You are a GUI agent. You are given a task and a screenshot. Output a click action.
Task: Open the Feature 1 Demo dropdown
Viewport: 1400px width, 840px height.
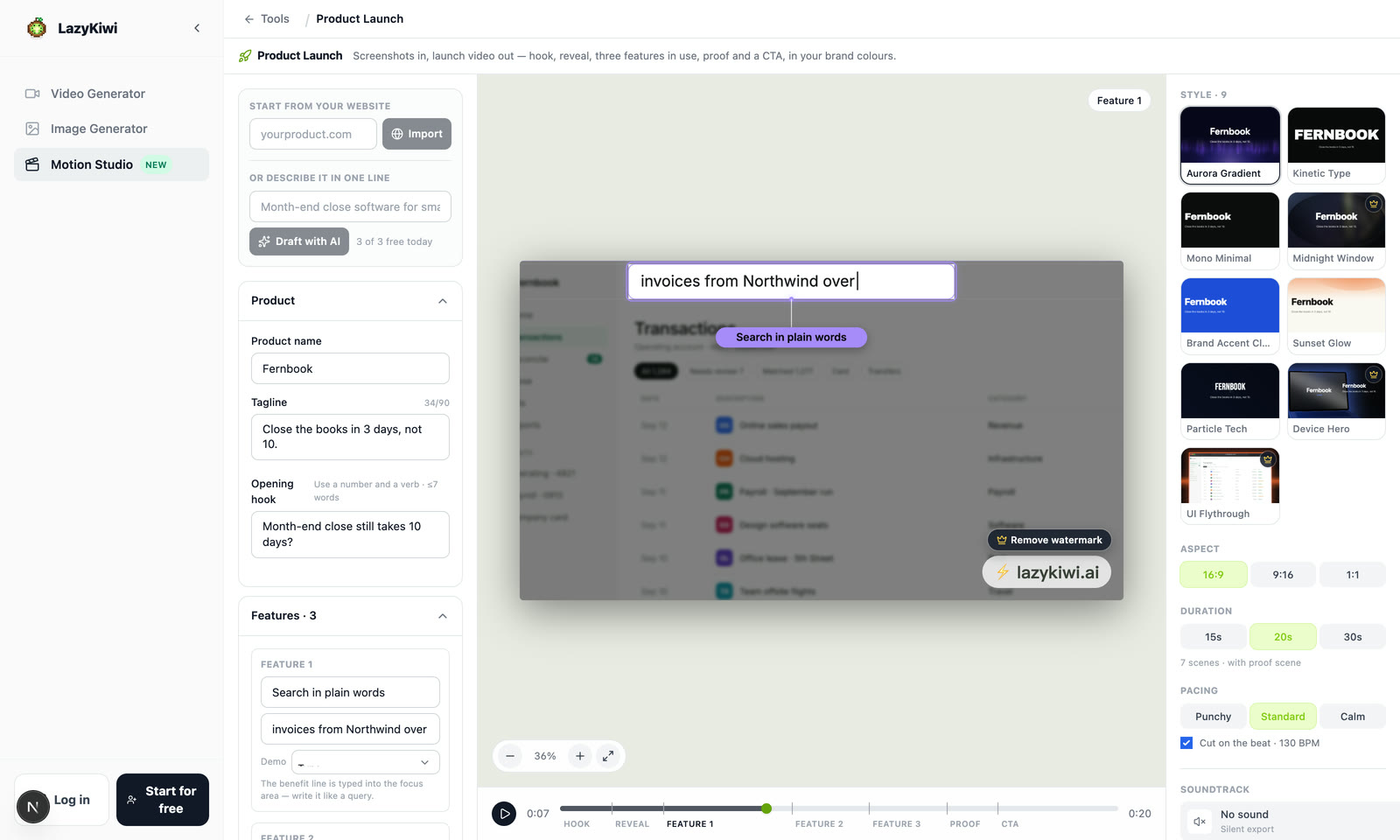[366, 762]
